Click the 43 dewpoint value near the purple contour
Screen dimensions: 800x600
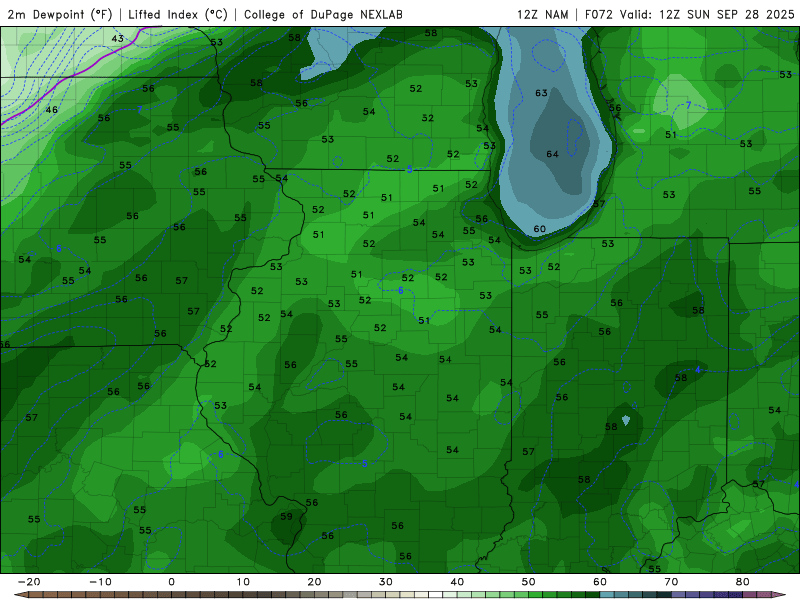[x=117, y=38]
